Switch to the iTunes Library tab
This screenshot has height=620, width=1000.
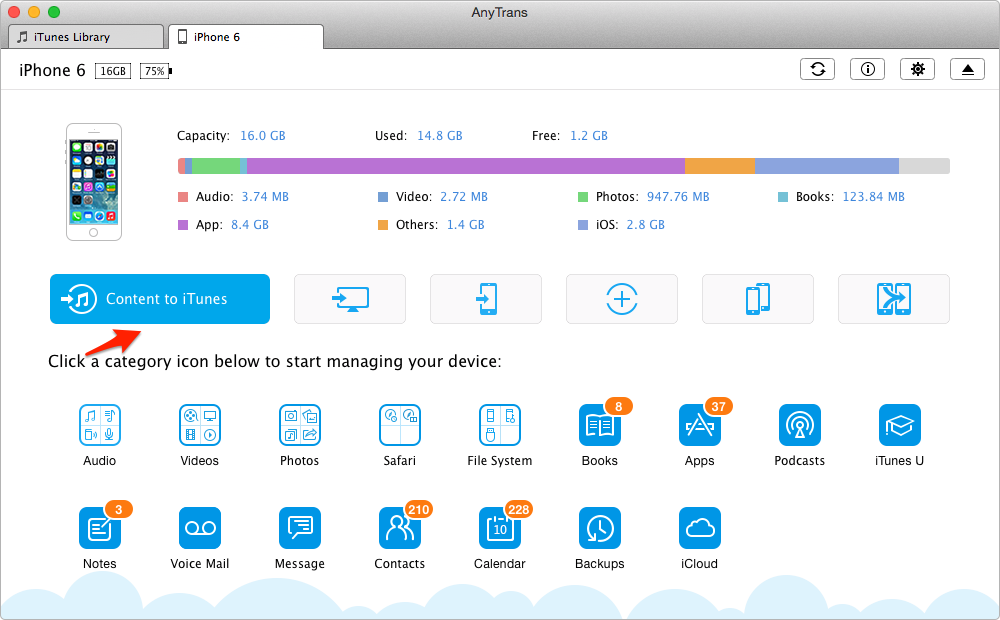[x=86, y=37]
